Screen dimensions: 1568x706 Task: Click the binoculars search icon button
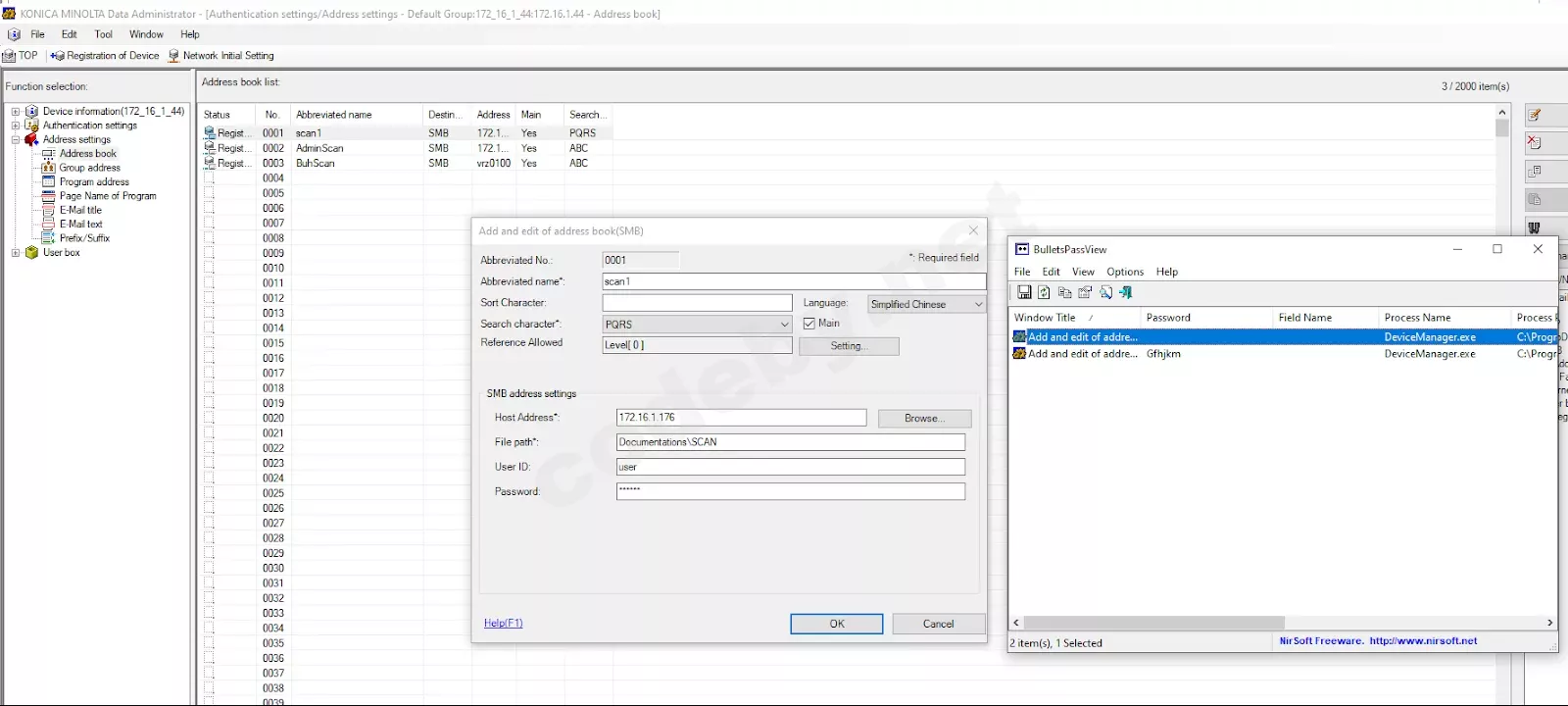click(1535, 227)
